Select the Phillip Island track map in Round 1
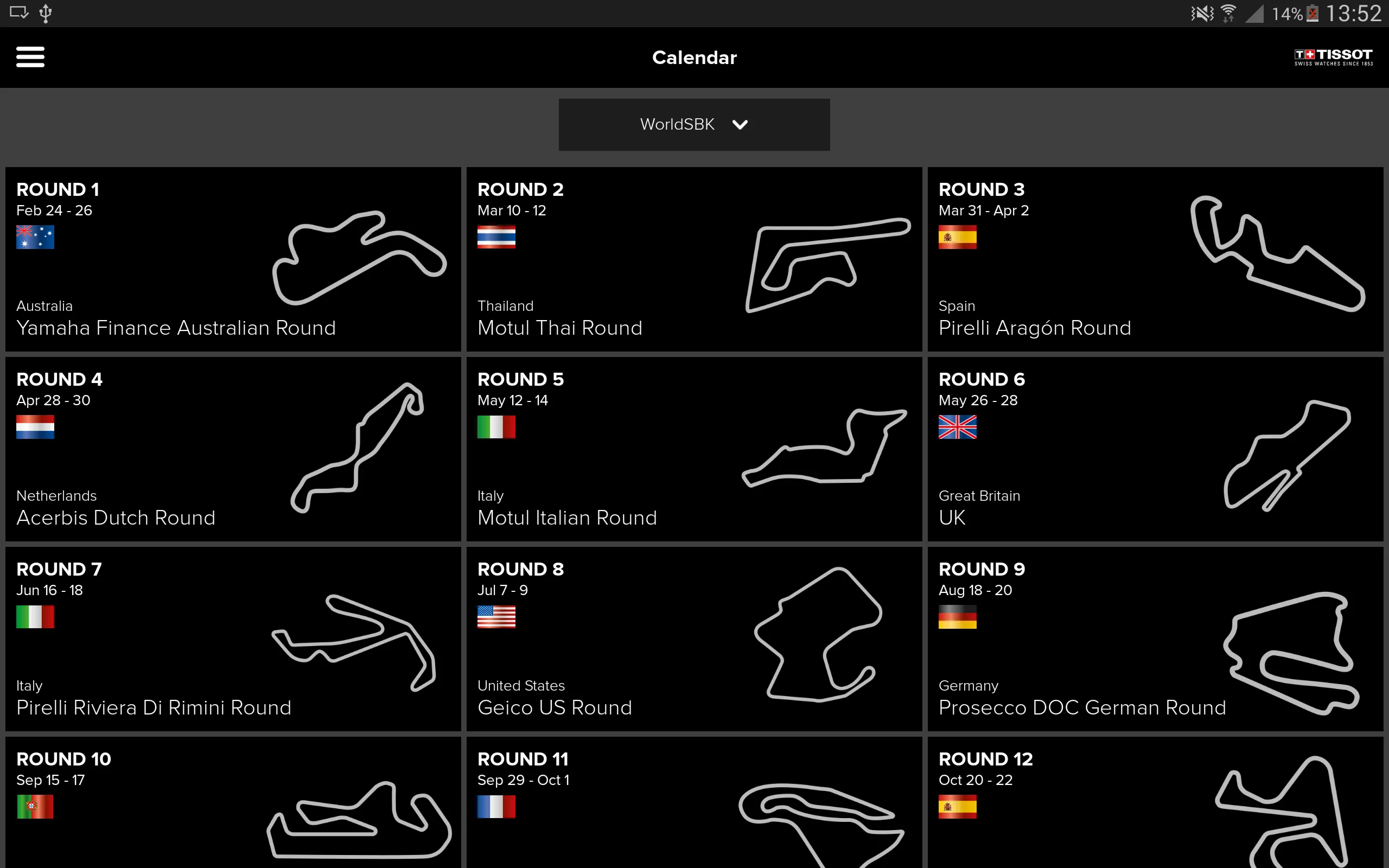Screen dimensions: 1389x868 coord(359,258)
